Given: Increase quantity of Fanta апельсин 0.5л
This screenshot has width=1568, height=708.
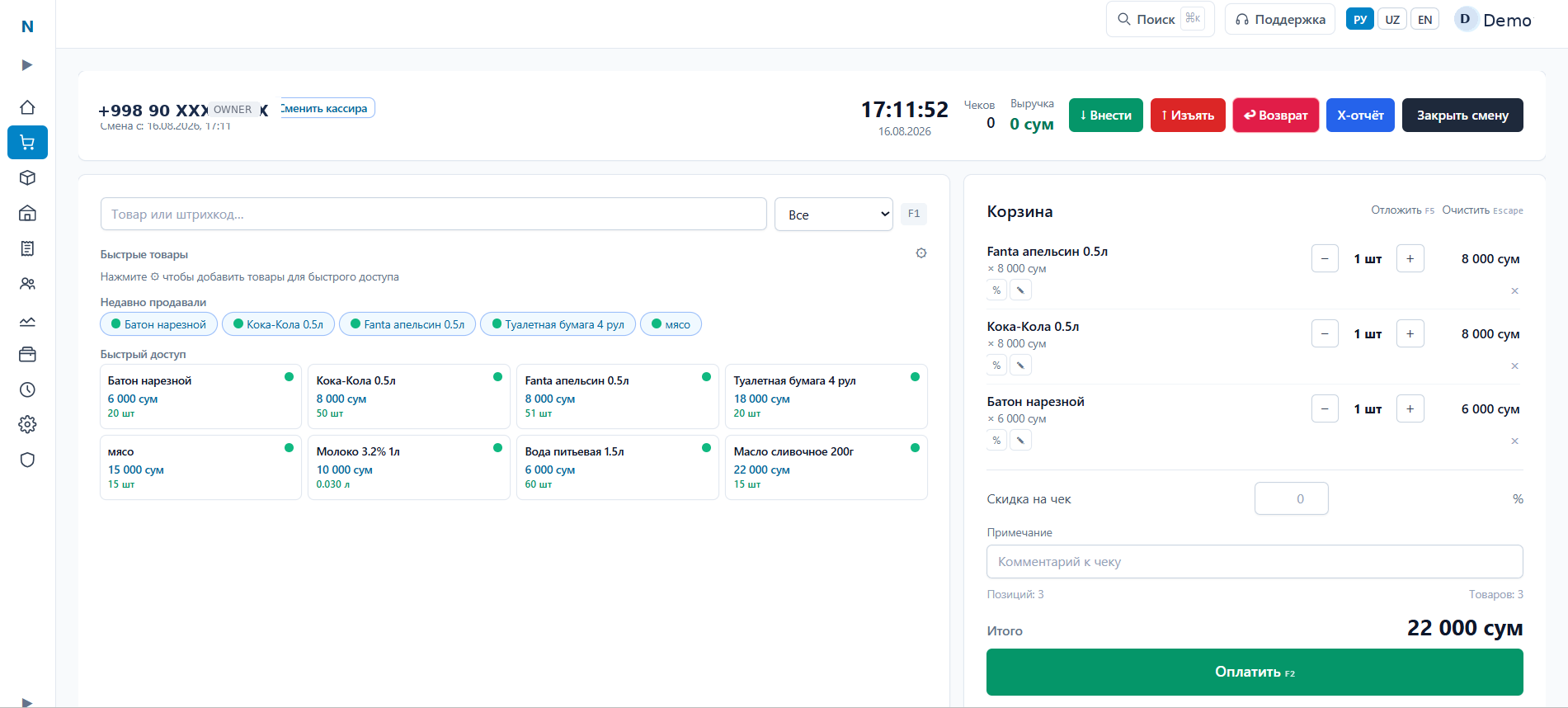Looking at the screenshot, I should [1410, 259].
